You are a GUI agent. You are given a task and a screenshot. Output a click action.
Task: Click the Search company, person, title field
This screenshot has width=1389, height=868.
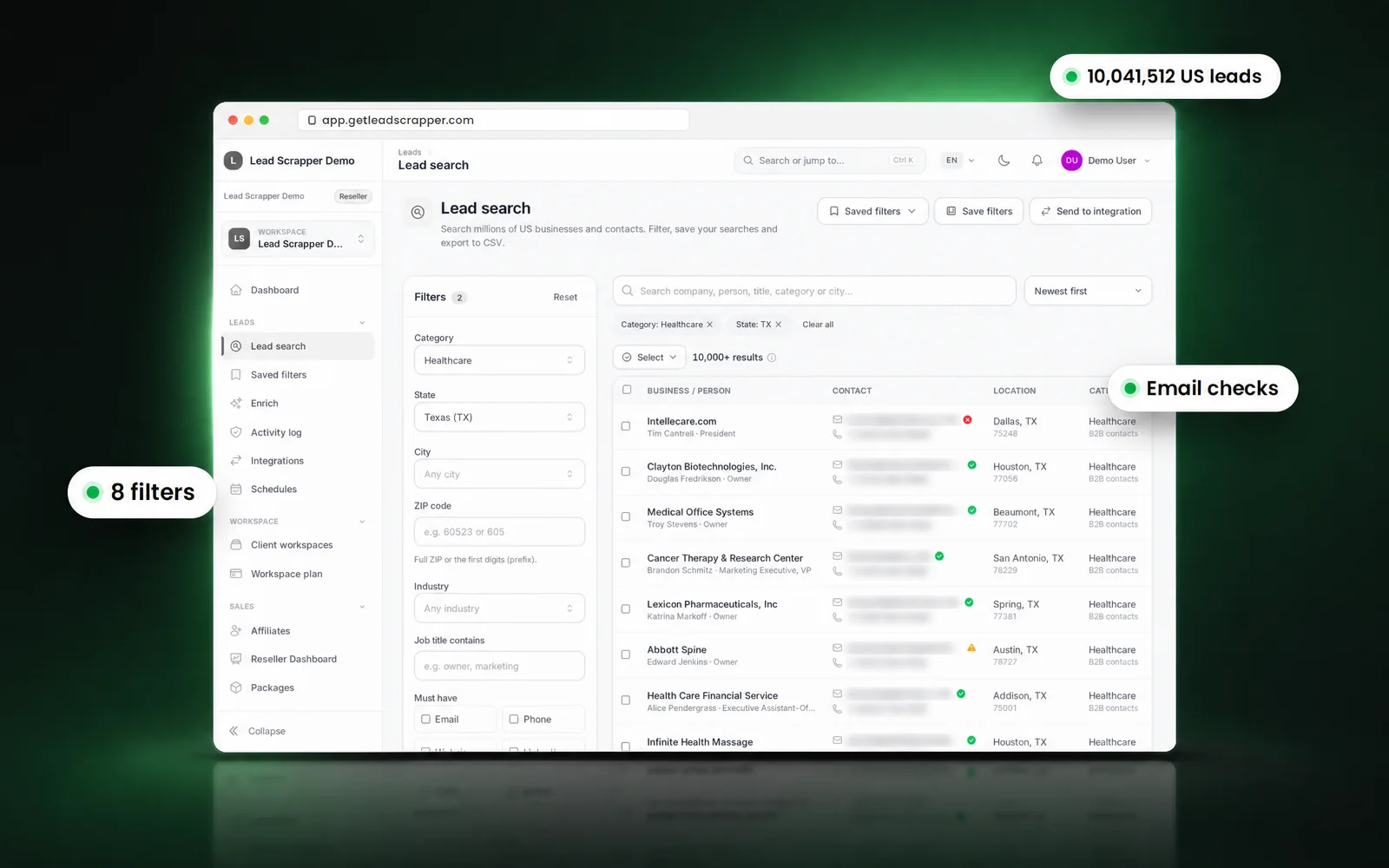point(814,291)
